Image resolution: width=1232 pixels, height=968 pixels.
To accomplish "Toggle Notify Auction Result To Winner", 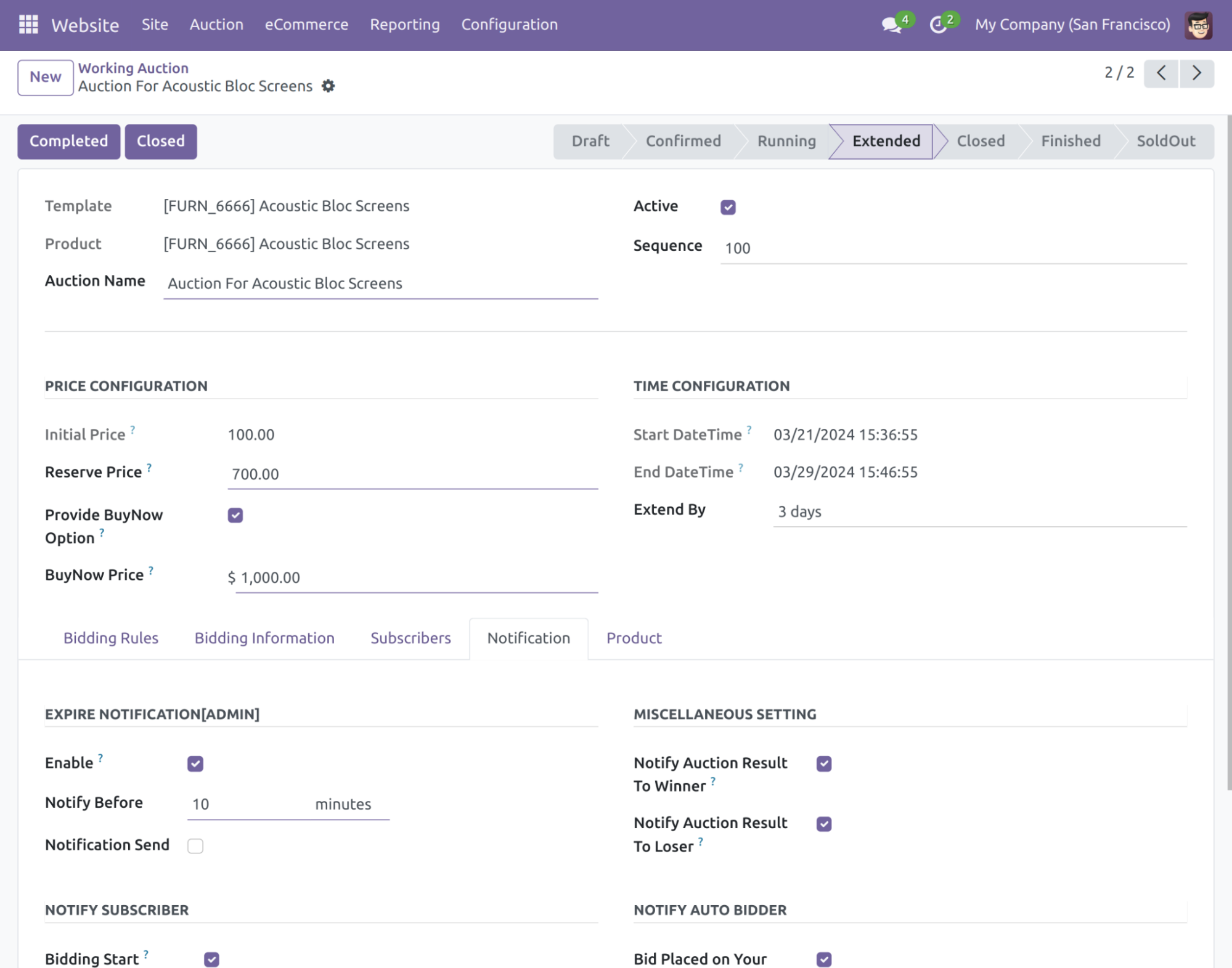I will [824, 764].
